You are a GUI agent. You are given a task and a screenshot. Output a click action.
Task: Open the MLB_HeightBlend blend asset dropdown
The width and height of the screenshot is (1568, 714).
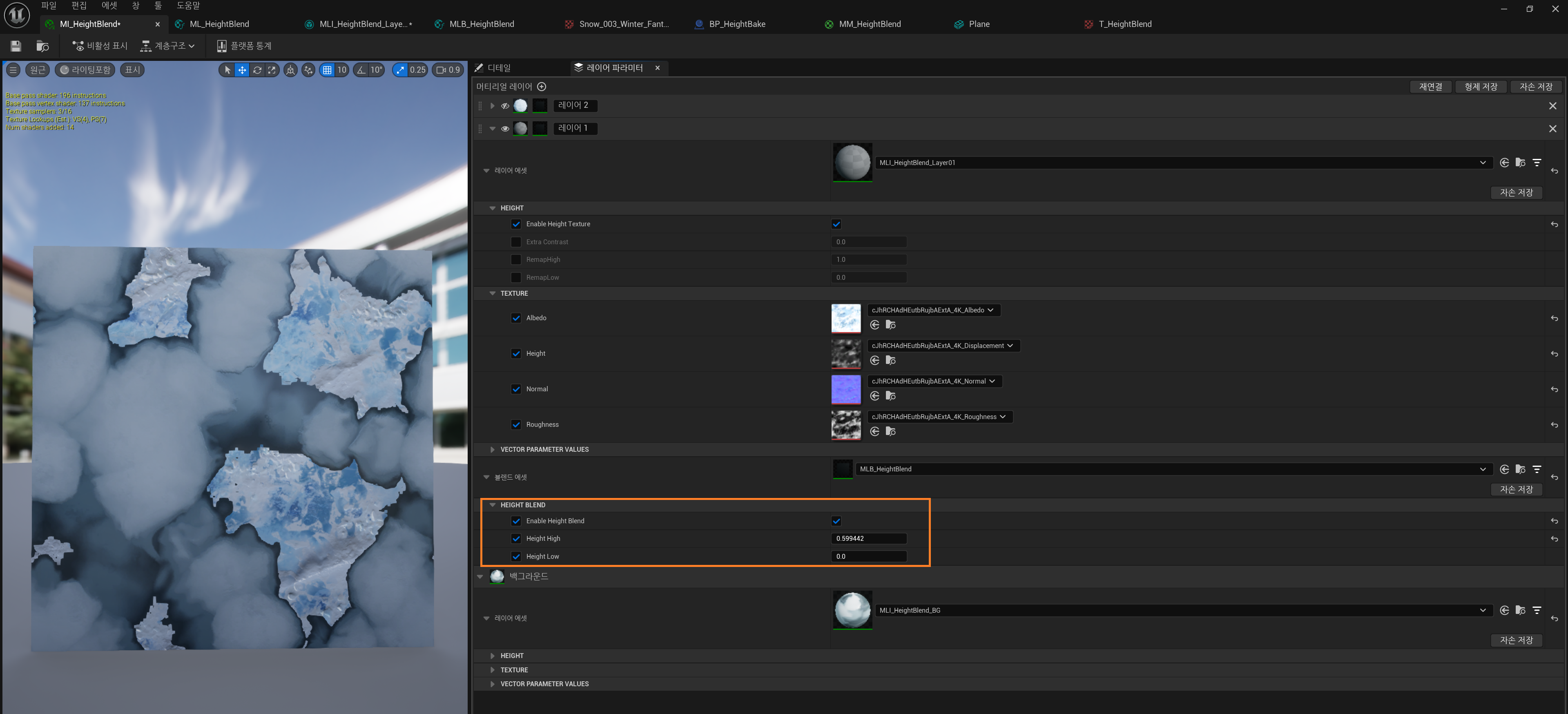1482,469
